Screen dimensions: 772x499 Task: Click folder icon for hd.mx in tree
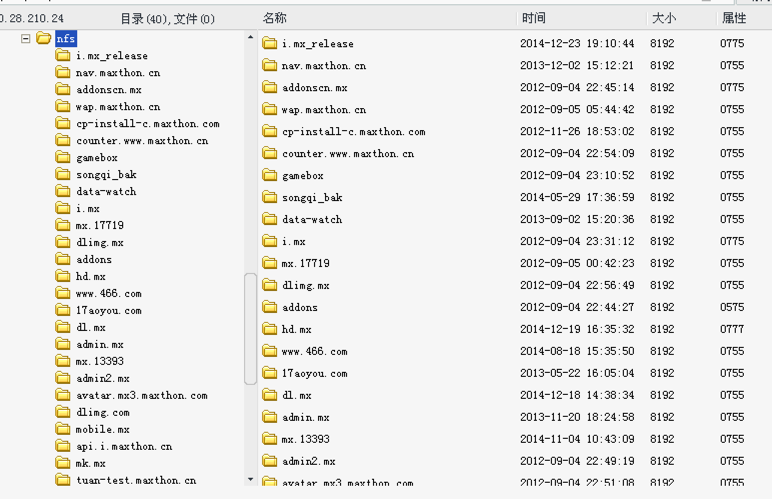63,276
